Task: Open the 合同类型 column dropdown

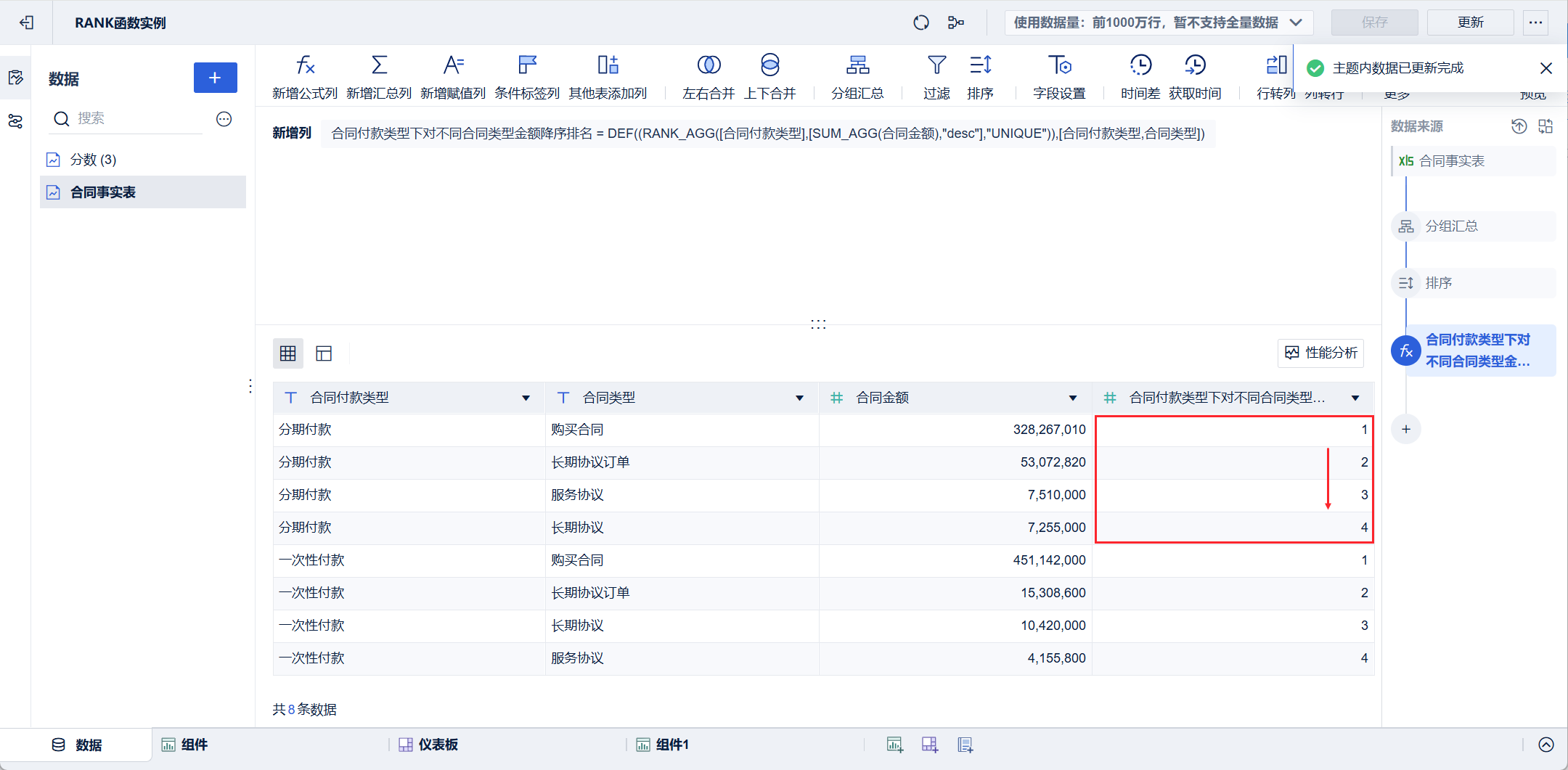Action: point(799,398)
